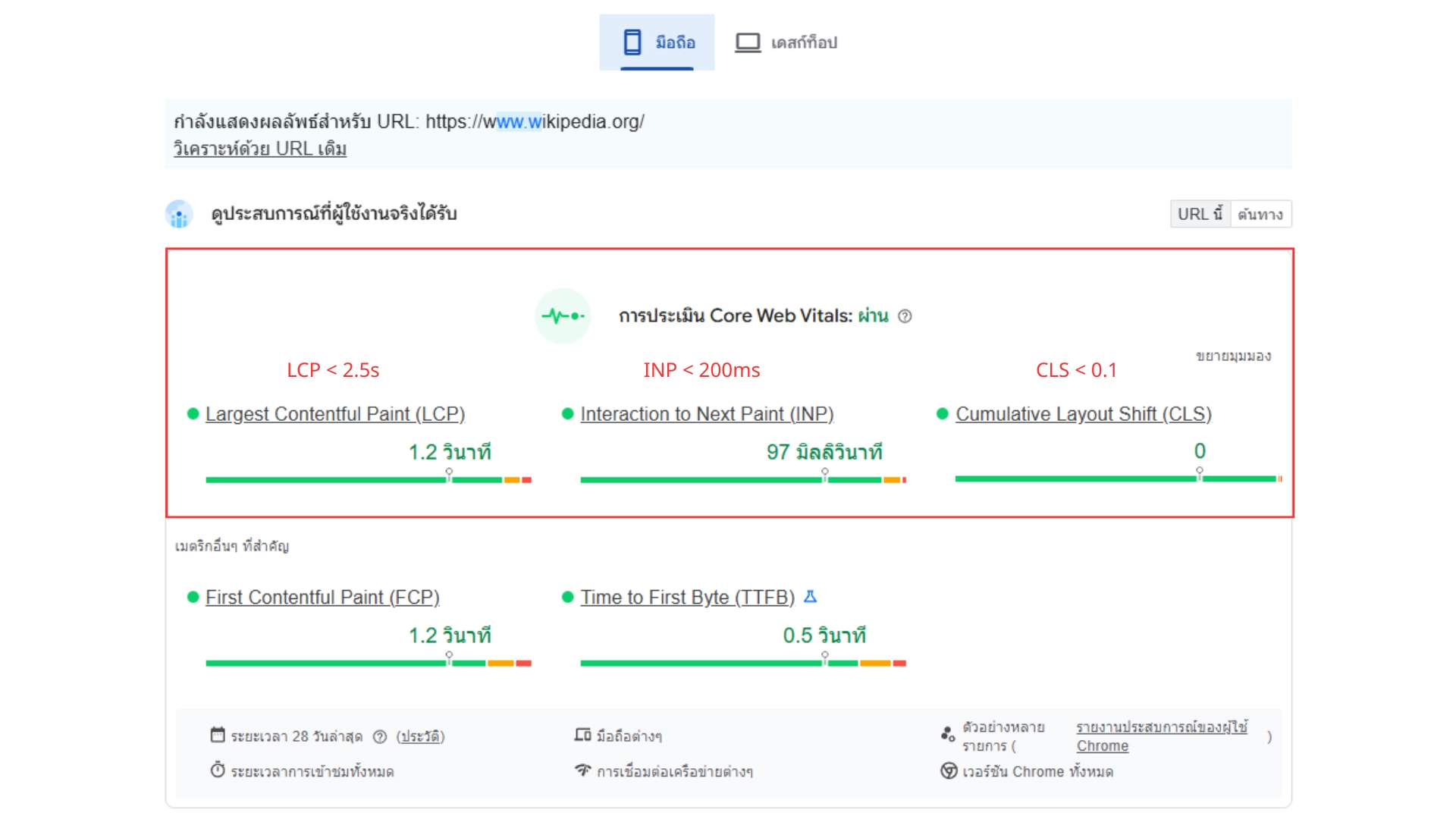Click the green status dot beside CLS
The image size is (1456, 819).
pos(943,413)
